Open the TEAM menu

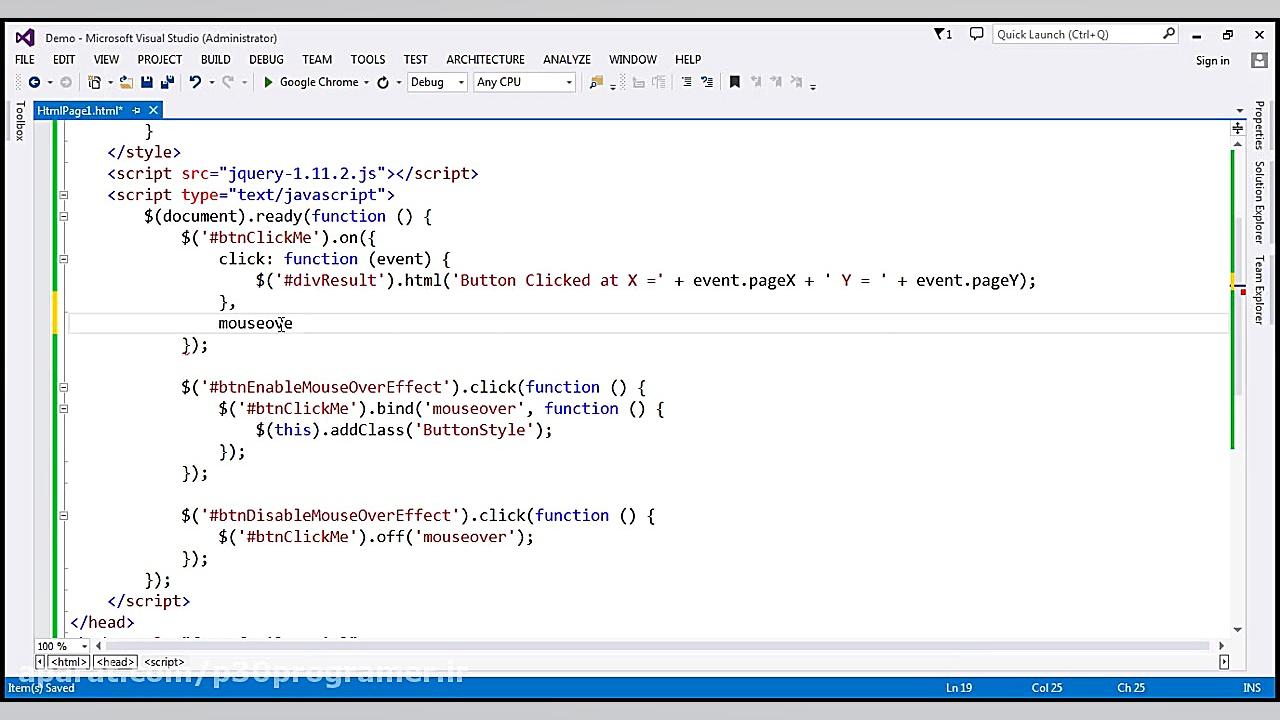pos(317,59)
